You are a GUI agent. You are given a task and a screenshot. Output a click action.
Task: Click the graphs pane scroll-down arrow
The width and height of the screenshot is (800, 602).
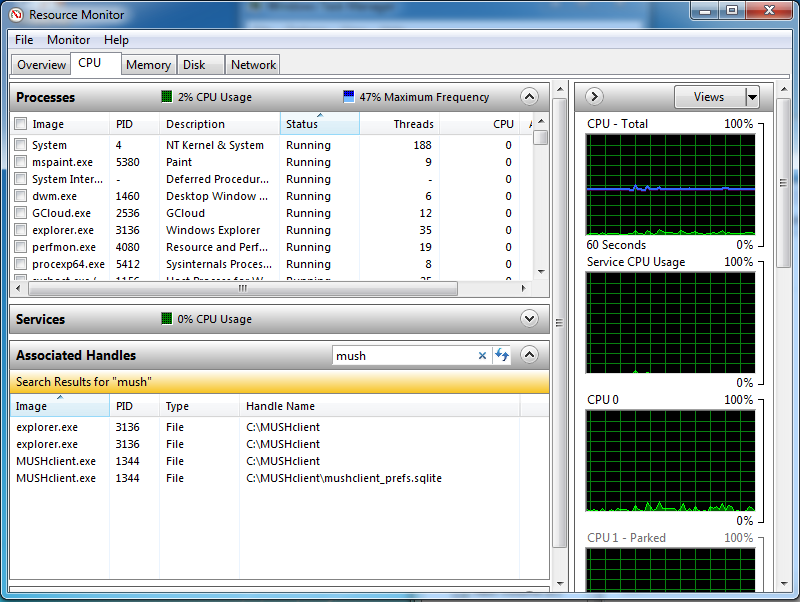784,584
